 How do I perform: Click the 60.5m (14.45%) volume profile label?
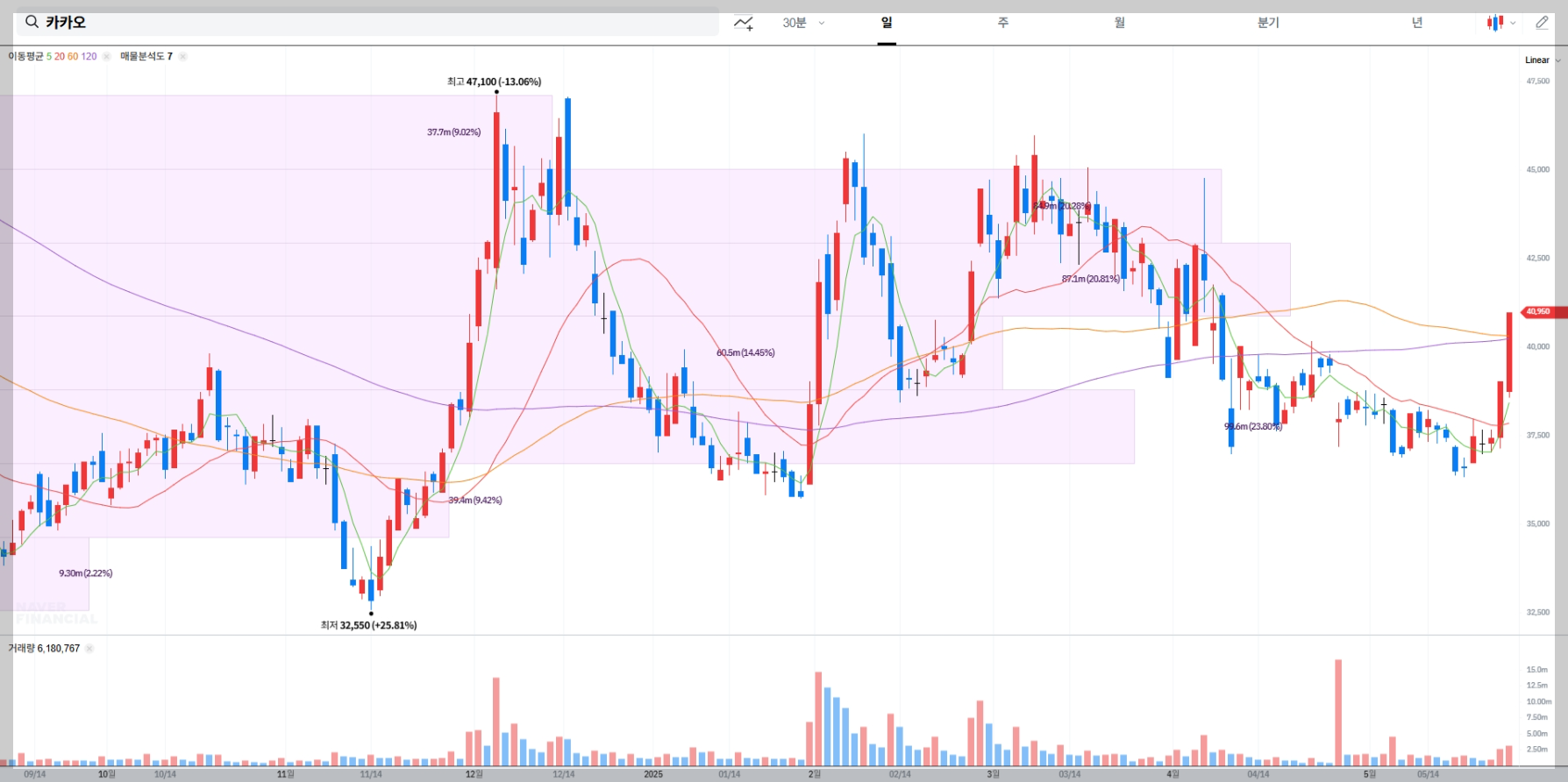(745, 353)
